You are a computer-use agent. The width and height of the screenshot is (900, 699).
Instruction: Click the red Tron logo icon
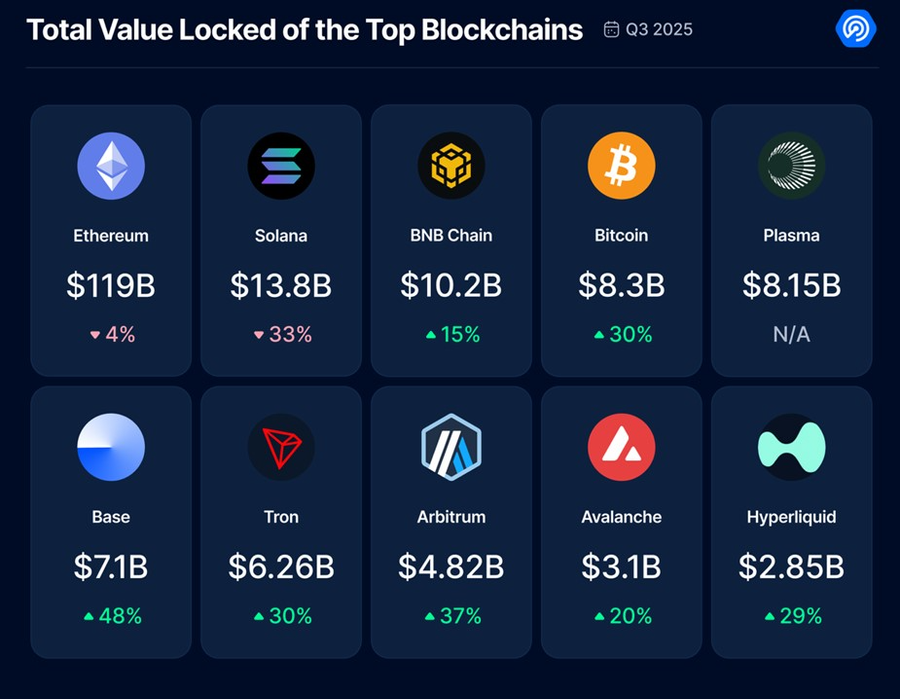(x=281, y=447)
